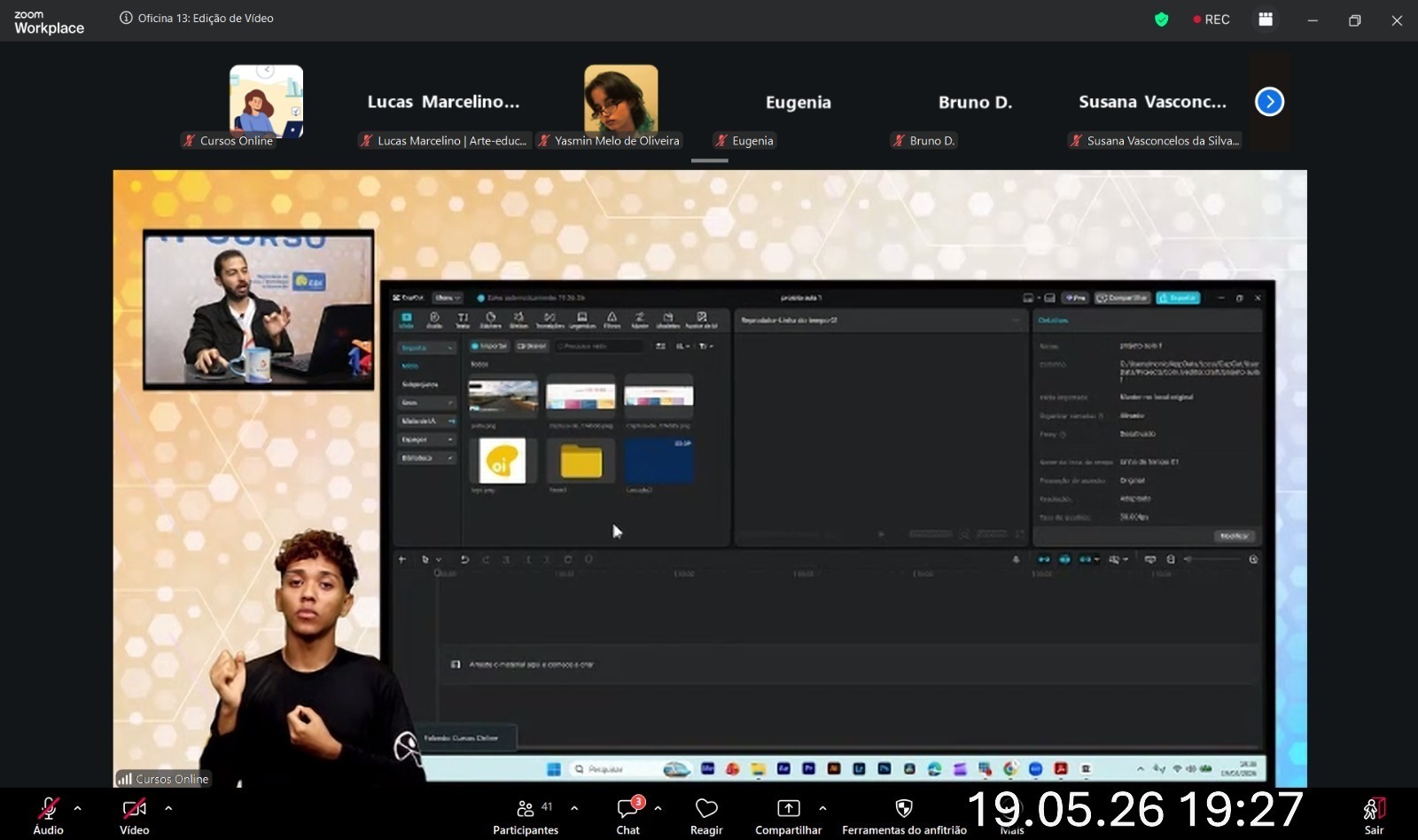
Task: Open Ferramentas do anfitrião host tools
Action: [904, 815]
